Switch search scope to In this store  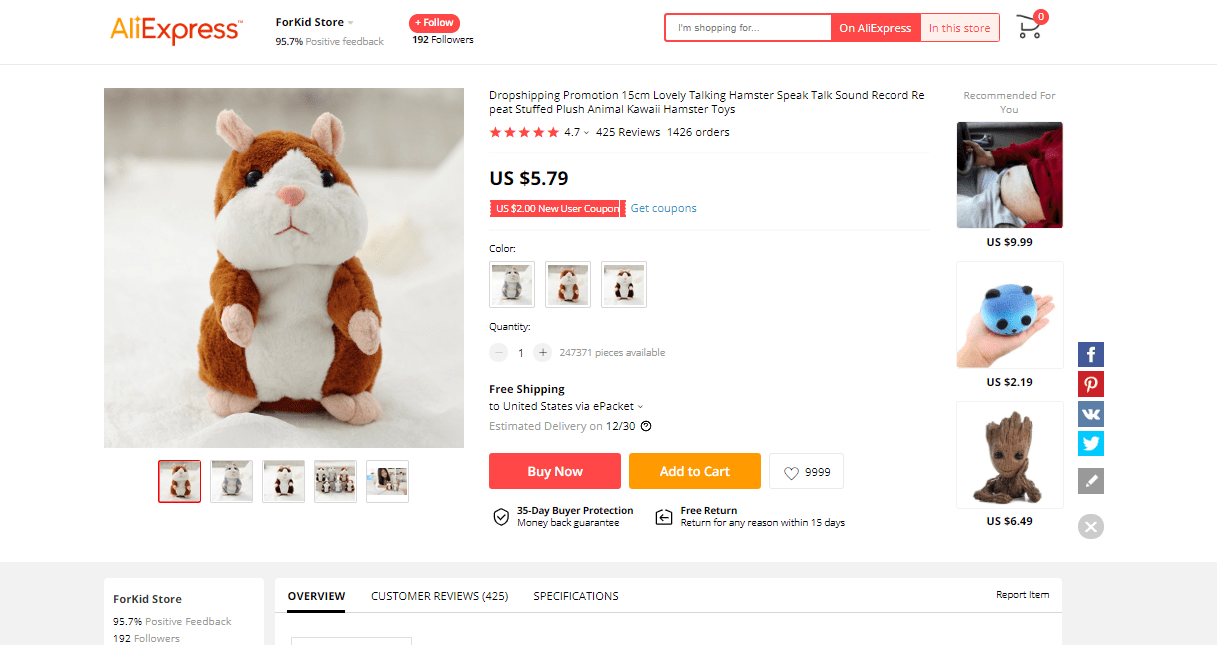click(x=959, y=27)
